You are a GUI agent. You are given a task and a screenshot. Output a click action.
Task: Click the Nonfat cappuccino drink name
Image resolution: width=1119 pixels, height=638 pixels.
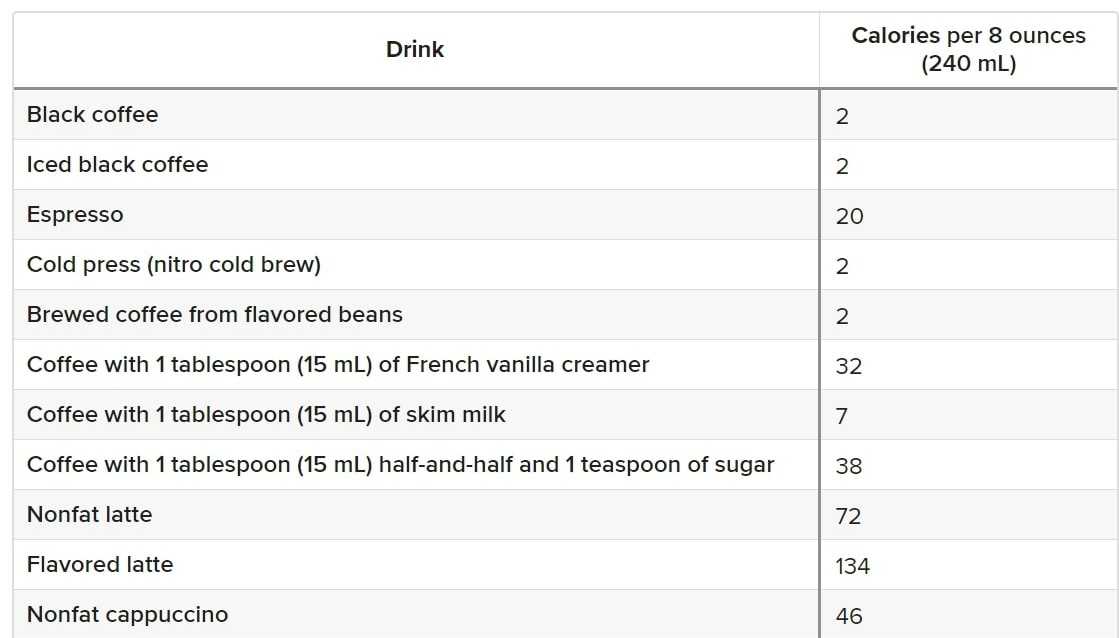coord(127,615)
